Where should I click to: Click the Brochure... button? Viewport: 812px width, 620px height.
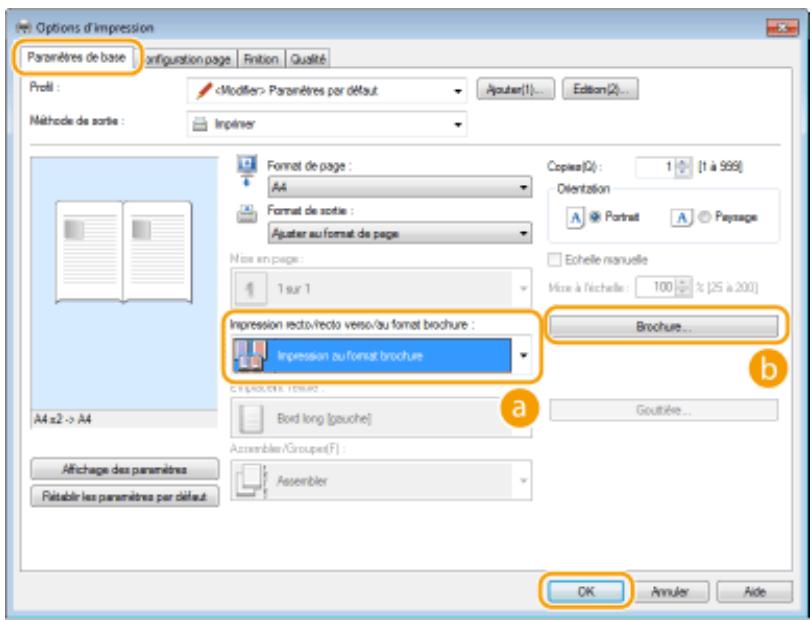tap(663, 327)
